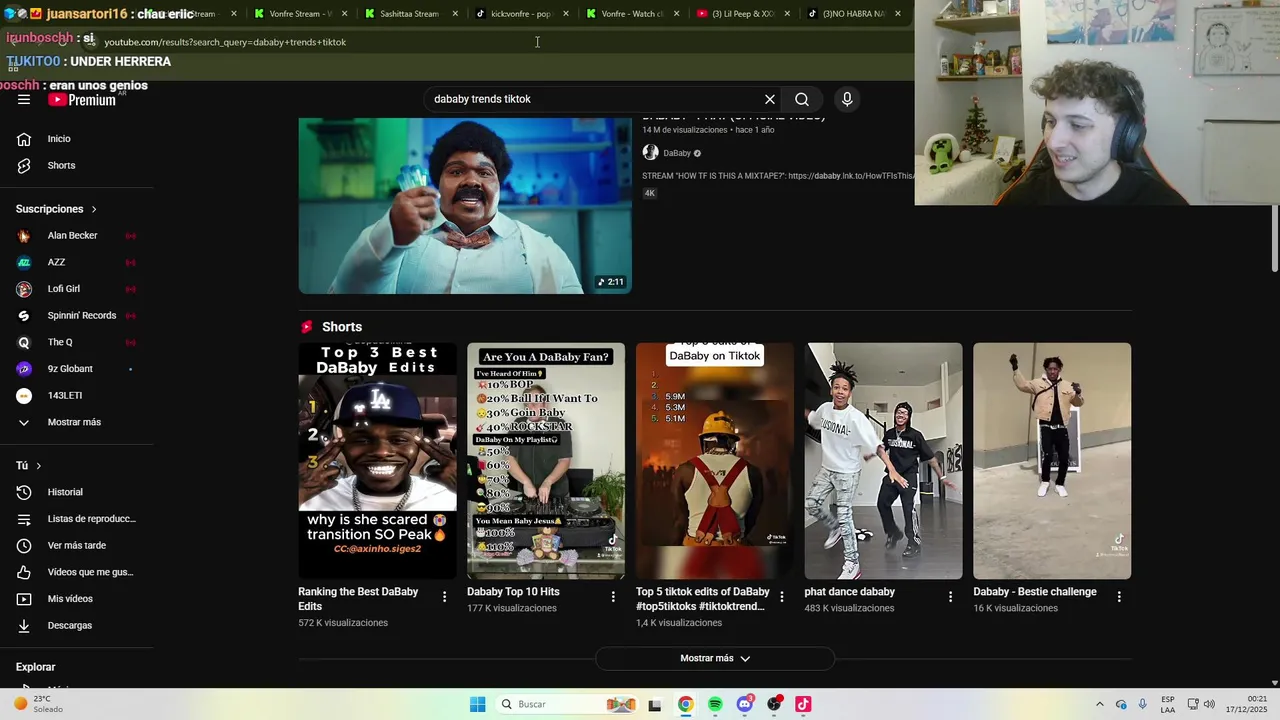Viewport: 1280px width, 720px height.
Task: Open OBS Studio from the taskbar
Action: pos(774,704)
